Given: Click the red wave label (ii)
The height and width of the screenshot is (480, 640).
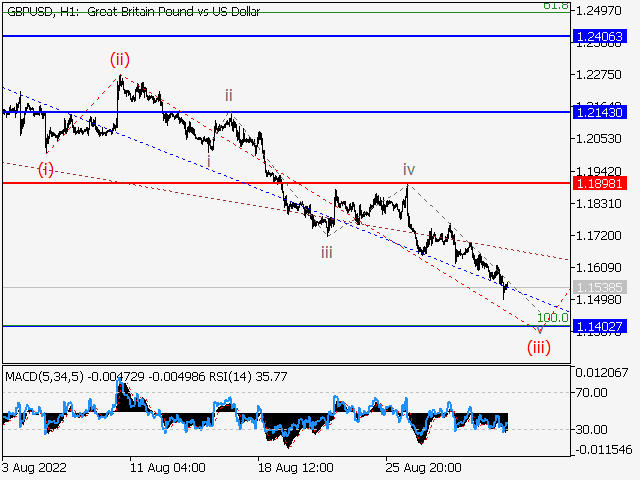Looking at the screenshot, I should tap(120, 59).
